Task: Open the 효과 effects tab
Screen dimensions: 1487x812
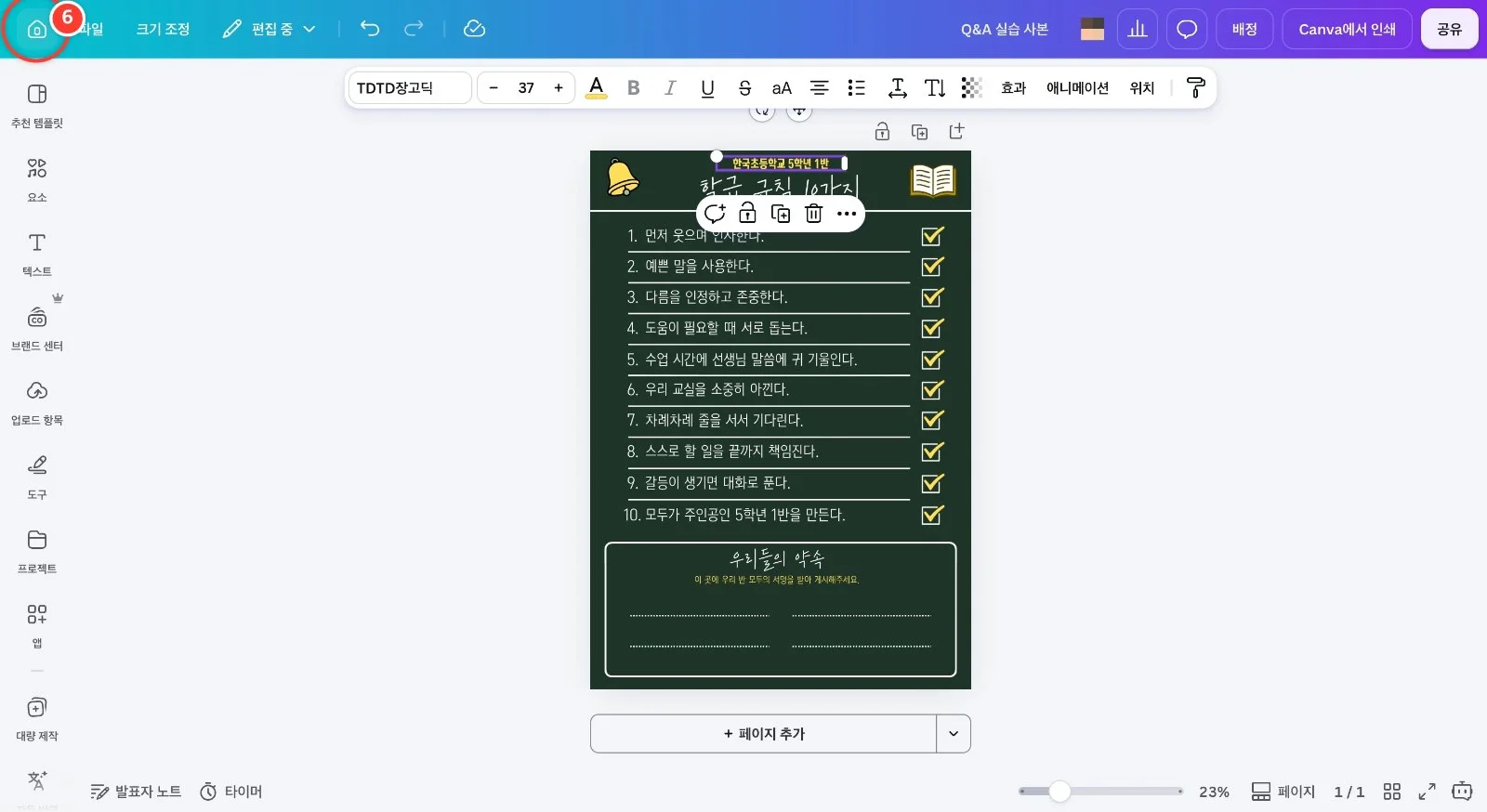Action: [x=1013, y=88]
